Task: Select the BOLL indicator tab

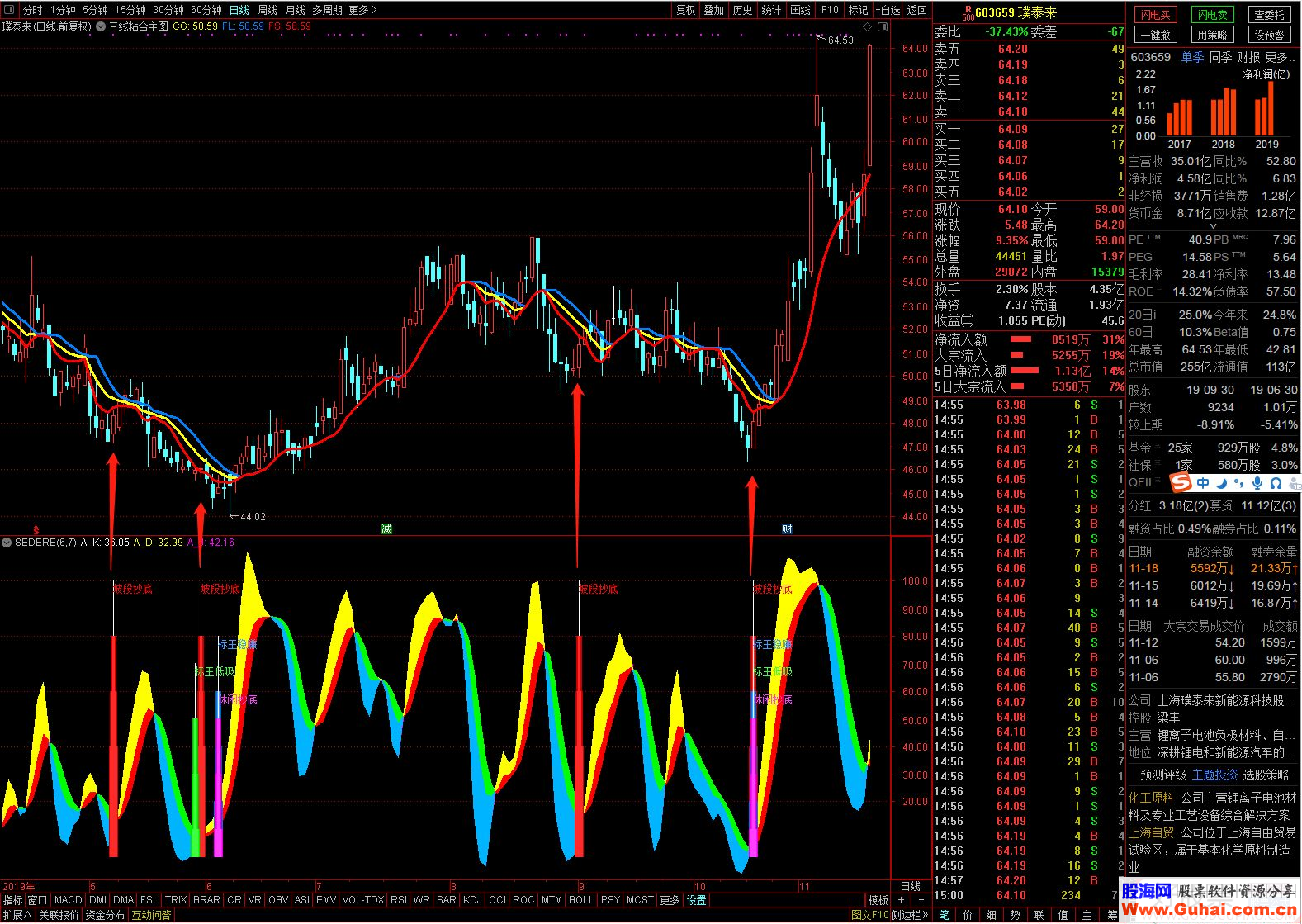Action: tap(581, 900)
